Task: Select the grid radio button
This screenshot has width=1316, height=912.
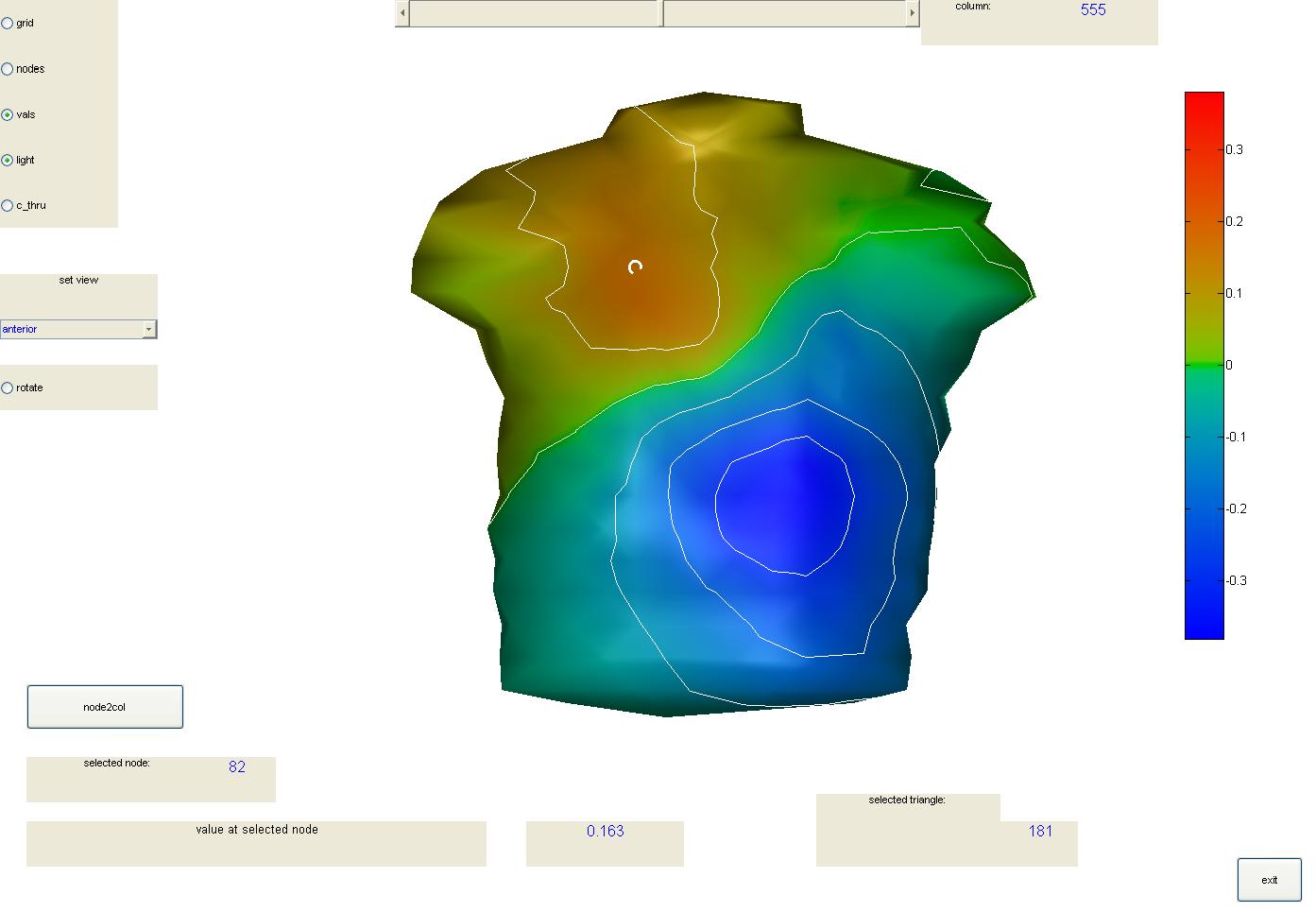Action: (8, 24)
